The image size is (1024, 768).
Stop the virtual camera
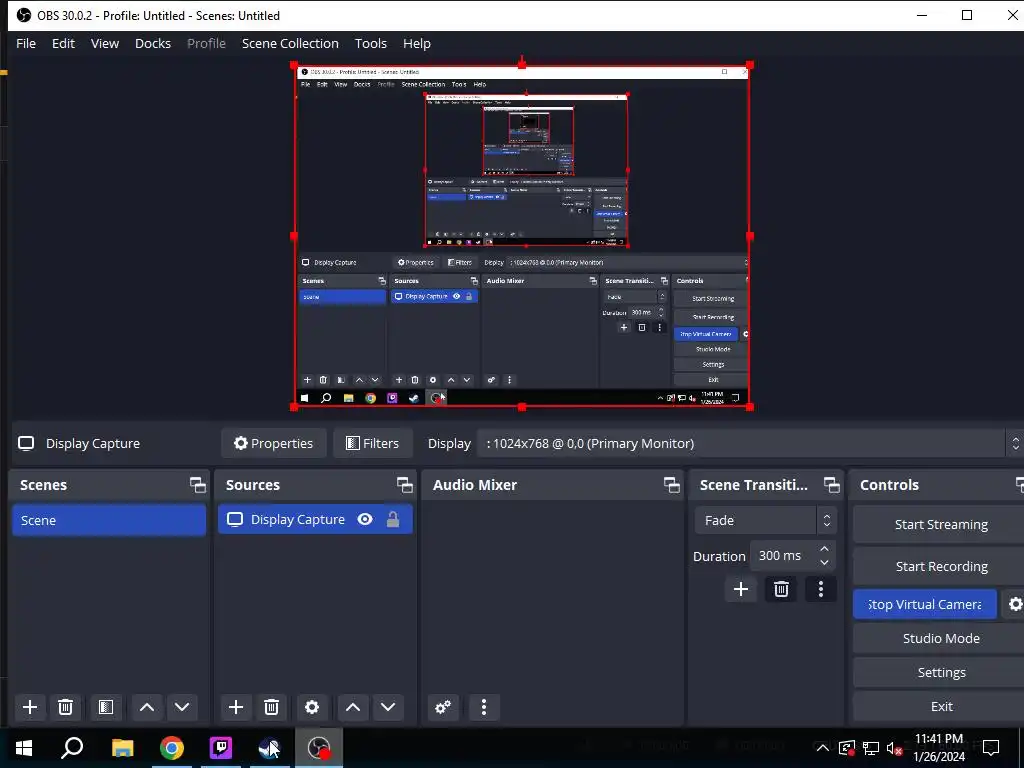click(925, 604)
